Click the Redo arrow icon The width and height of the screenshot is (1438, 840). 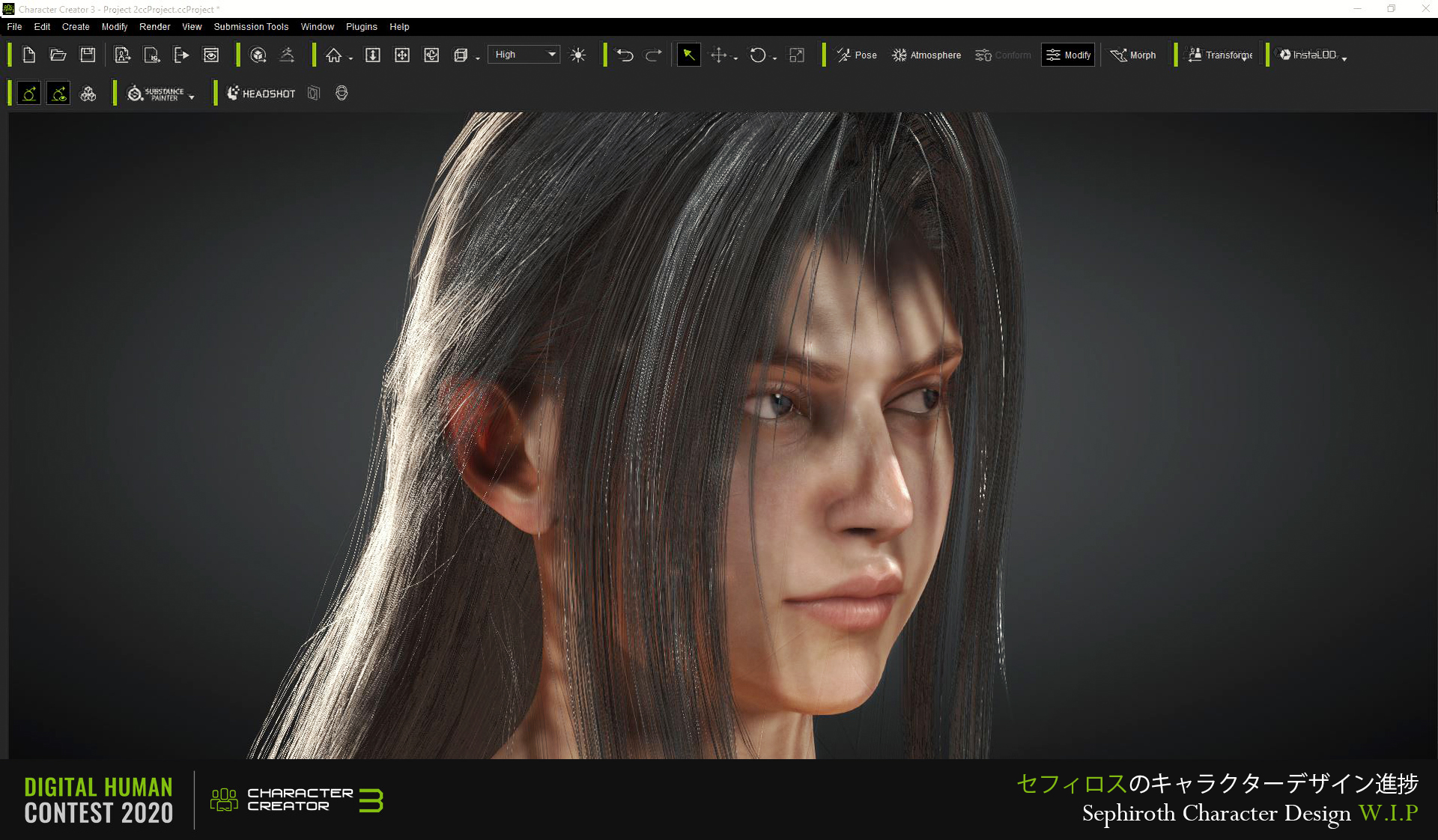point(654,55)
